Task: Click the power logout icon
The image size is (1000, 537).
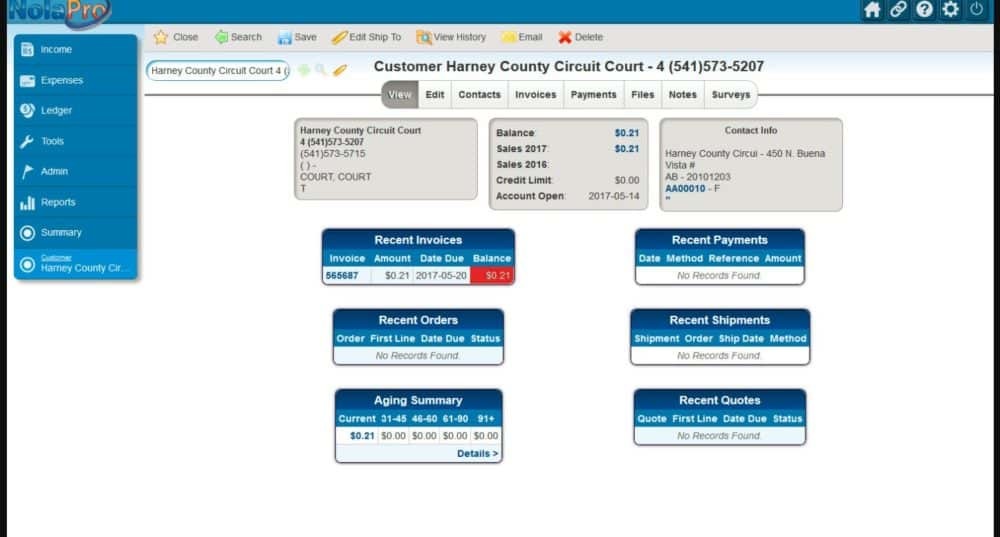Action: (976, 10)
